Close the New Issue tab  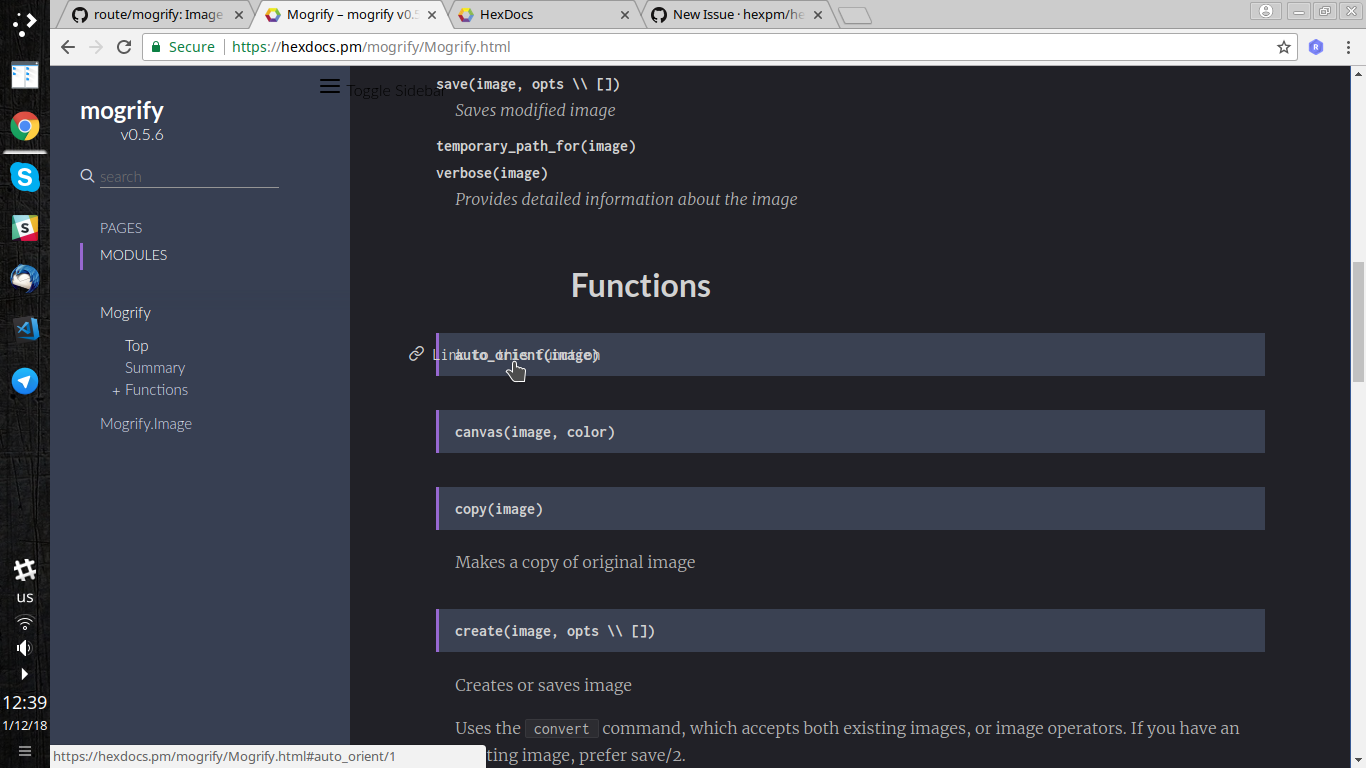(x=817, y=15)
